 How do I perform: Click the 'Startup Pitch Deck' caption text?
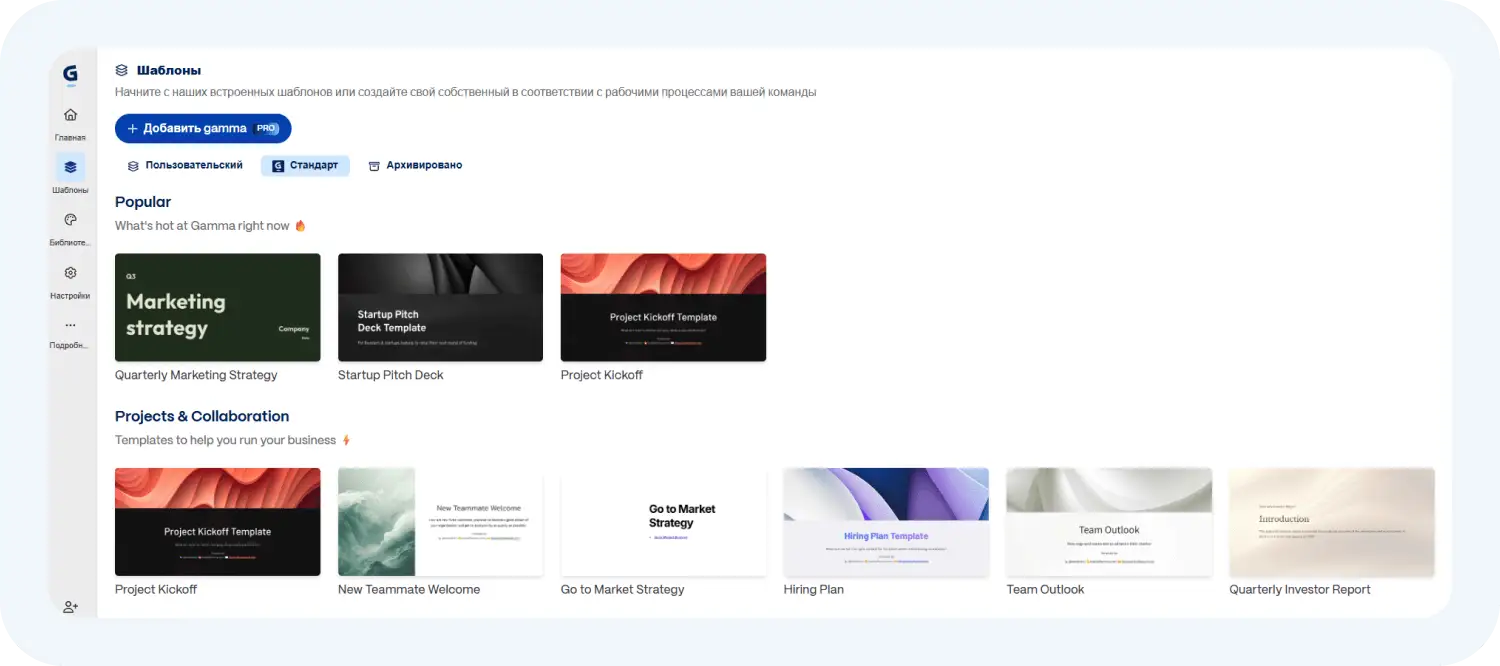pos(390,375)
